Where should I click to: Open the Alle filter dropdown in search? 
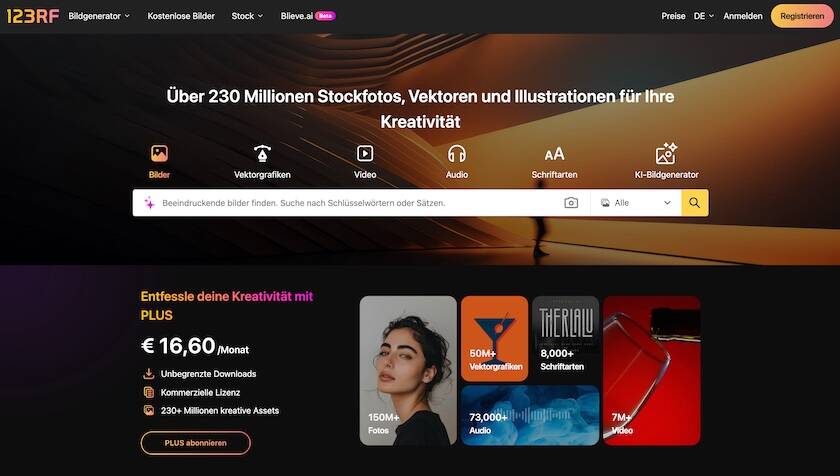pyautogui.click(x=636, y=203)
